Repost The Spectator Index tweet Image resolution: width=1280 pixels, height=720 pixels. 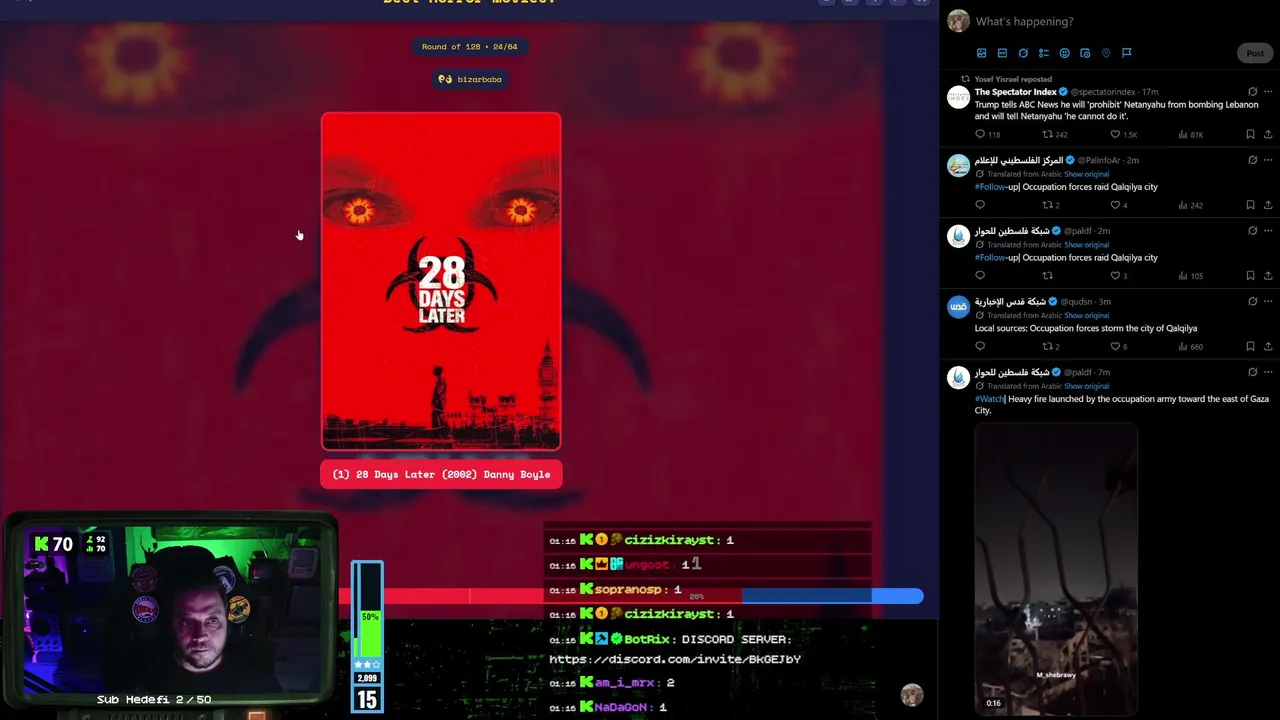[x=1048, y=134]
